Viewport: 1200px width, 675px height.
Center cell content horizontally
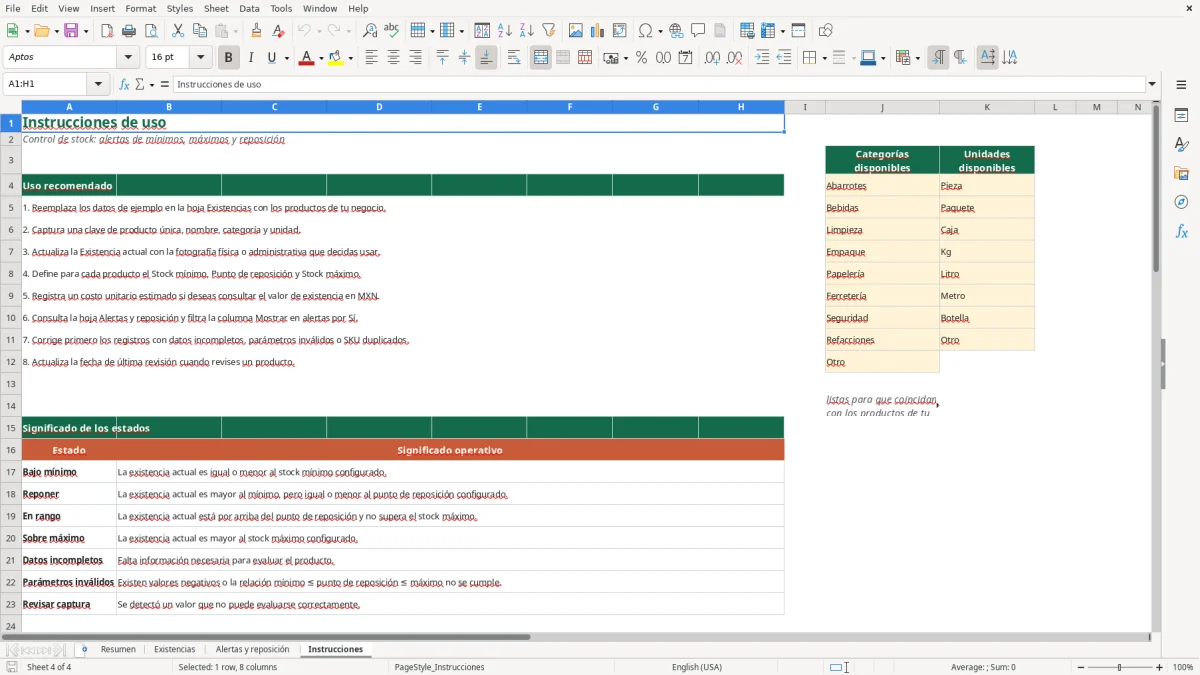point(393,58)
